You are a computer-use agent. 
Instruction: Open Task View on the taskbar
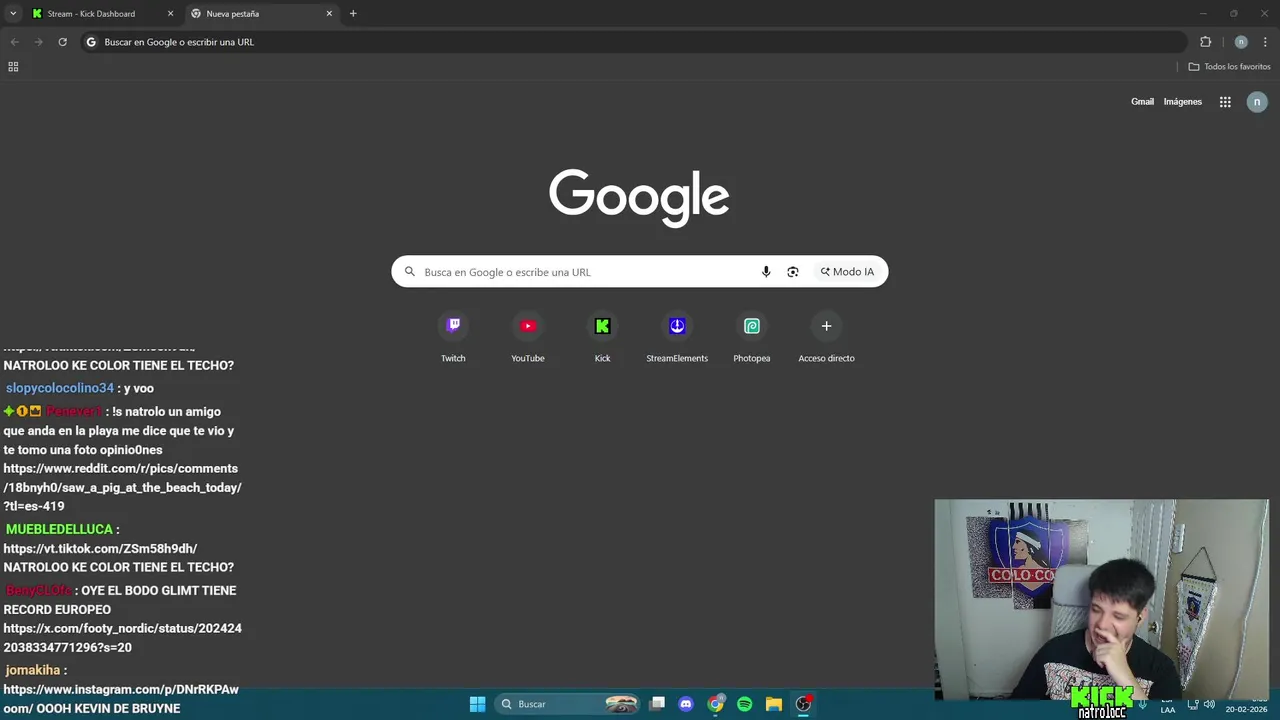pyautogui.click(x=657, y=704)
